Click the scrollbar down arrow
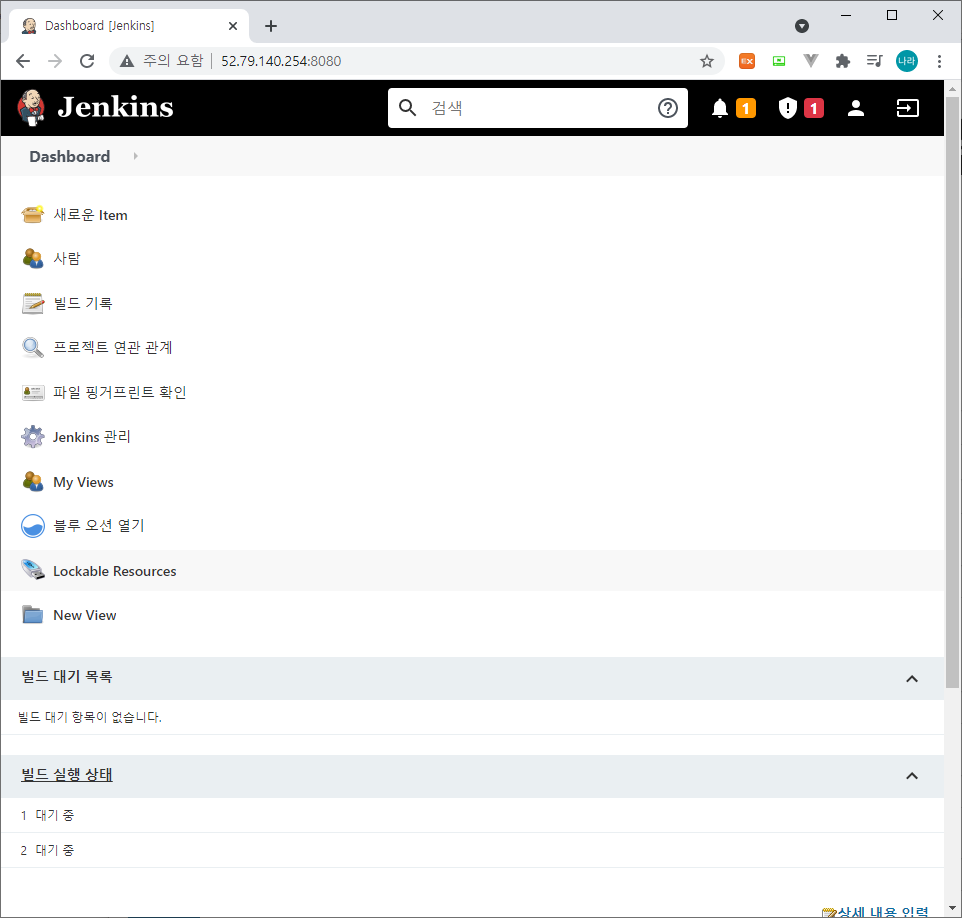Image resolution: width=962 pixels, height=918 pixels. point(952,908)
